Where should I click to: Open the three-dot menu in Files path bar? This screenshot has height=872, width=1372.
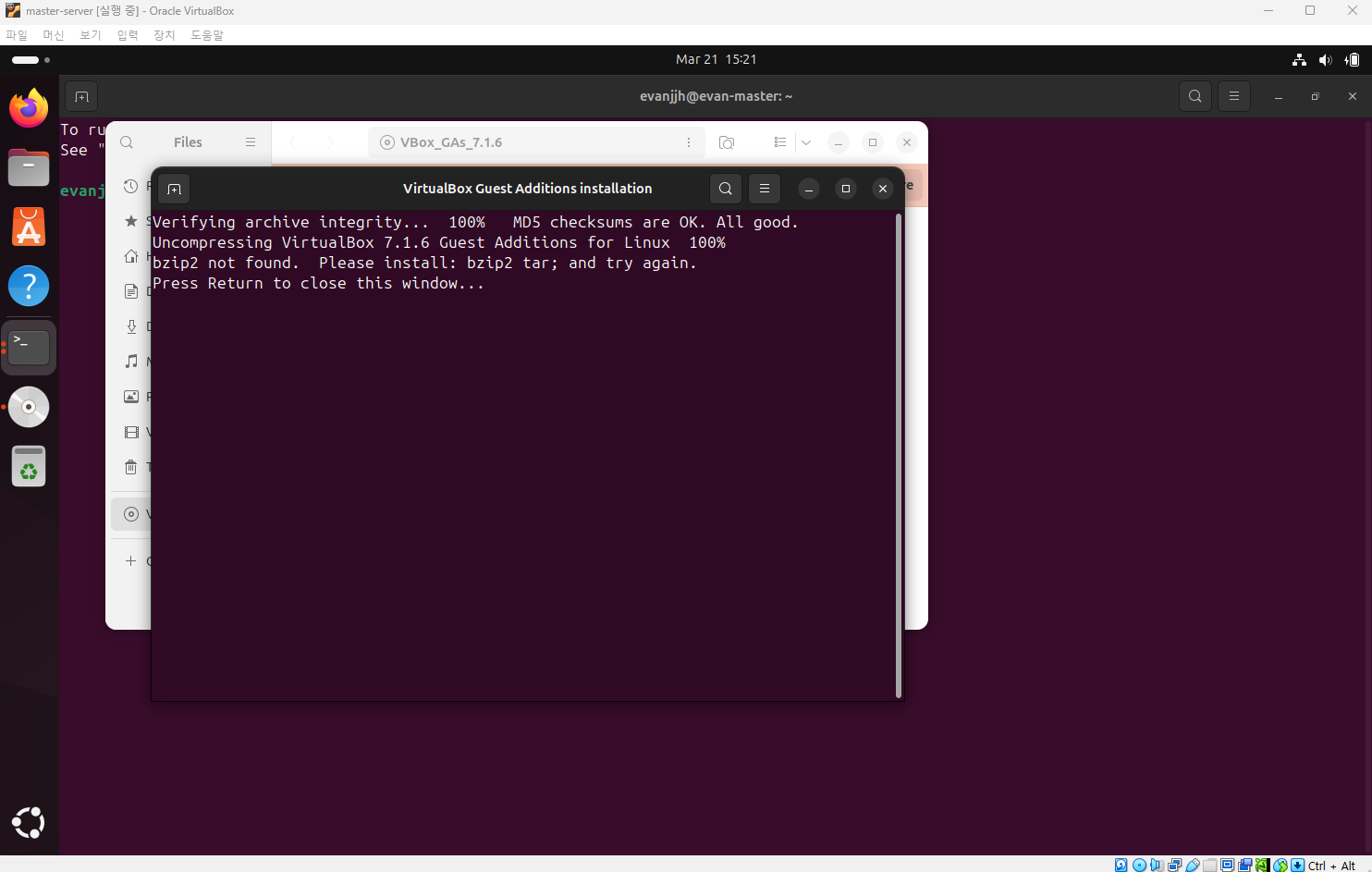click(x=689, y=142)
